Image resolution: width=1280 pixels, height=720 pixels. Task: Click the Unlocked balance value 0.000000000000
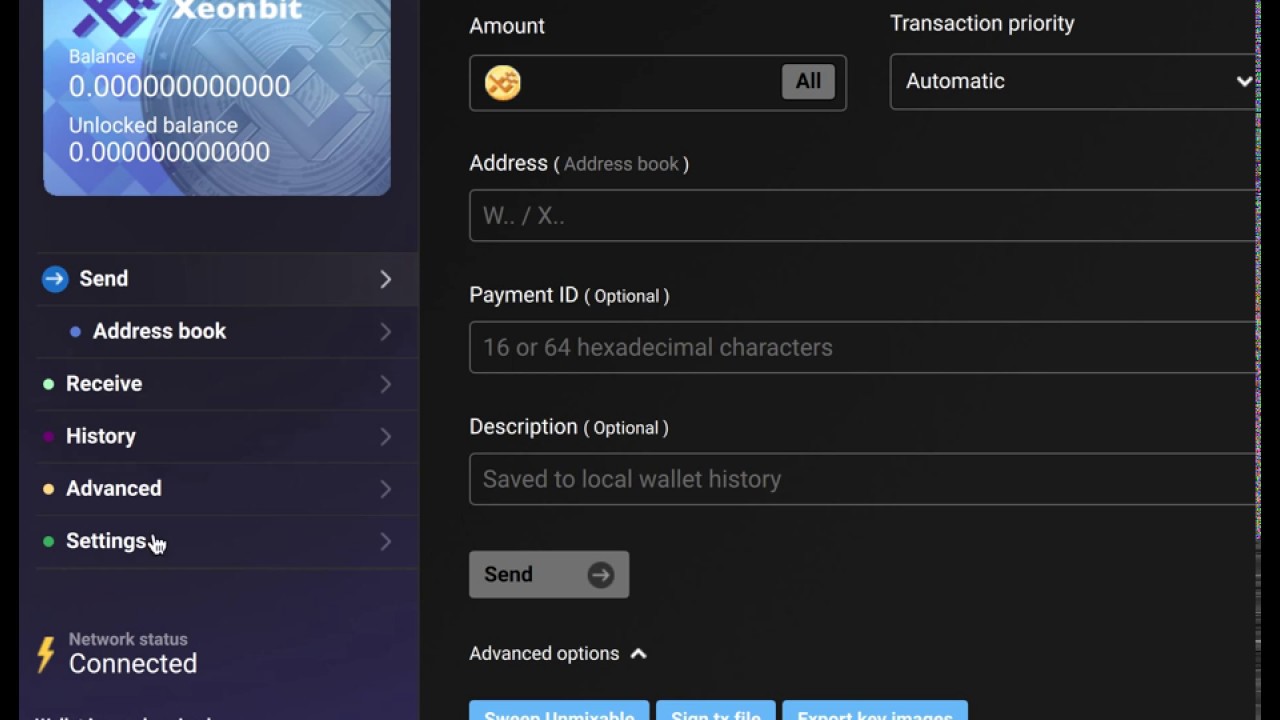tap(169, 152)
